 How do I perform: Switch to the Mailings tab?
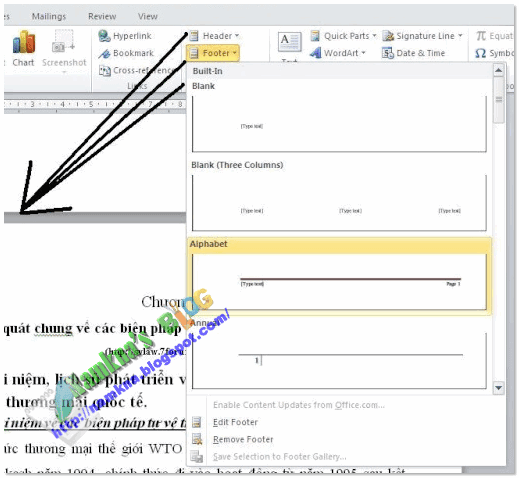tap(49, 16)
